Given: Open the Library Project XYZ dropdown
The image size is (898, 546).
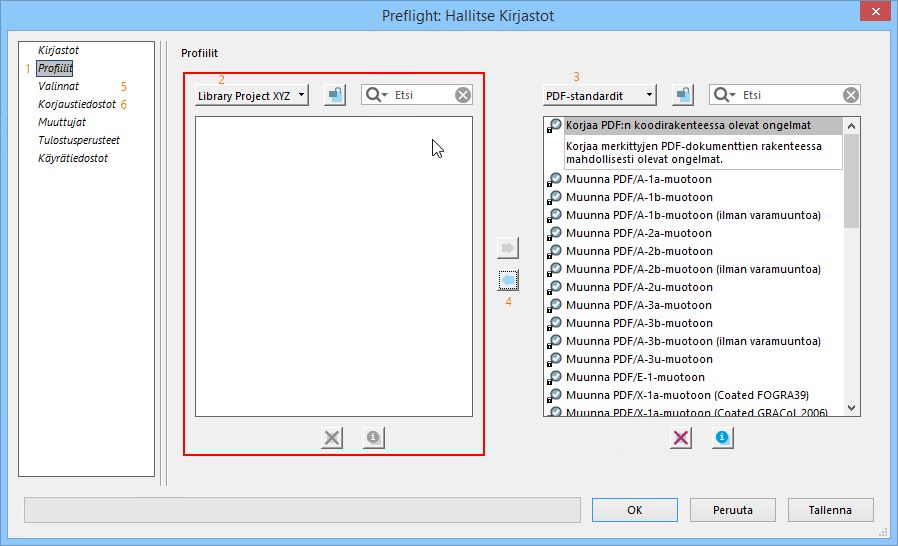Looking at the screenshot, I should [251, 96].
